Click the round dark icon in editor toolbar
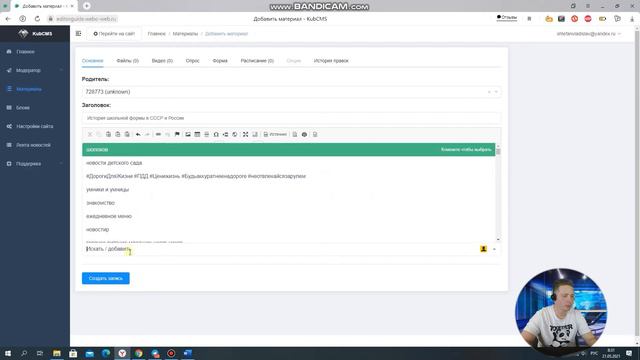 [304, 134]
